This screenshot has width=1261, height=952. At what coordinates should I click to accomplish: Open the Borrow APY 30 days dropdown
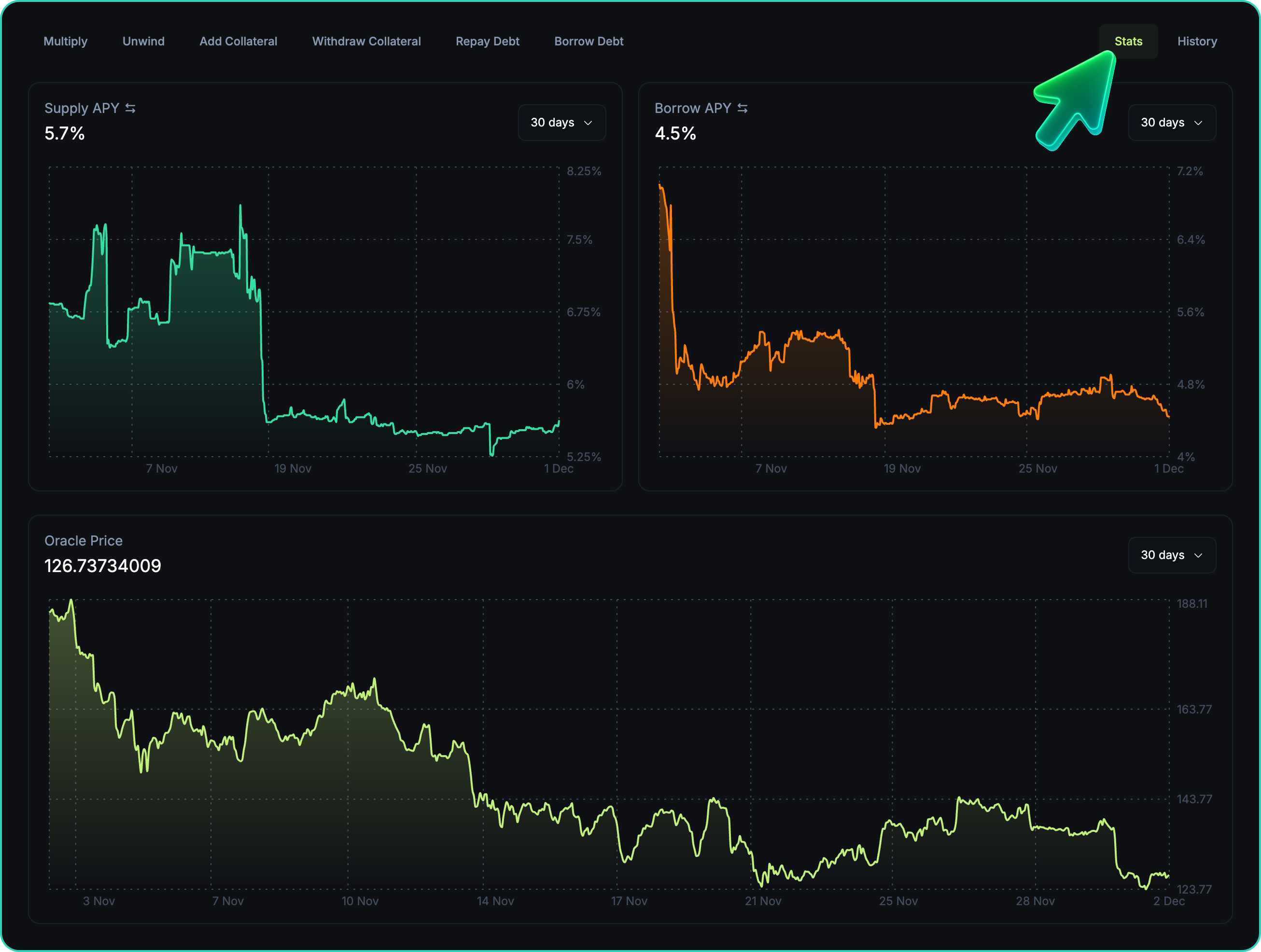[x=1172, y=123]
